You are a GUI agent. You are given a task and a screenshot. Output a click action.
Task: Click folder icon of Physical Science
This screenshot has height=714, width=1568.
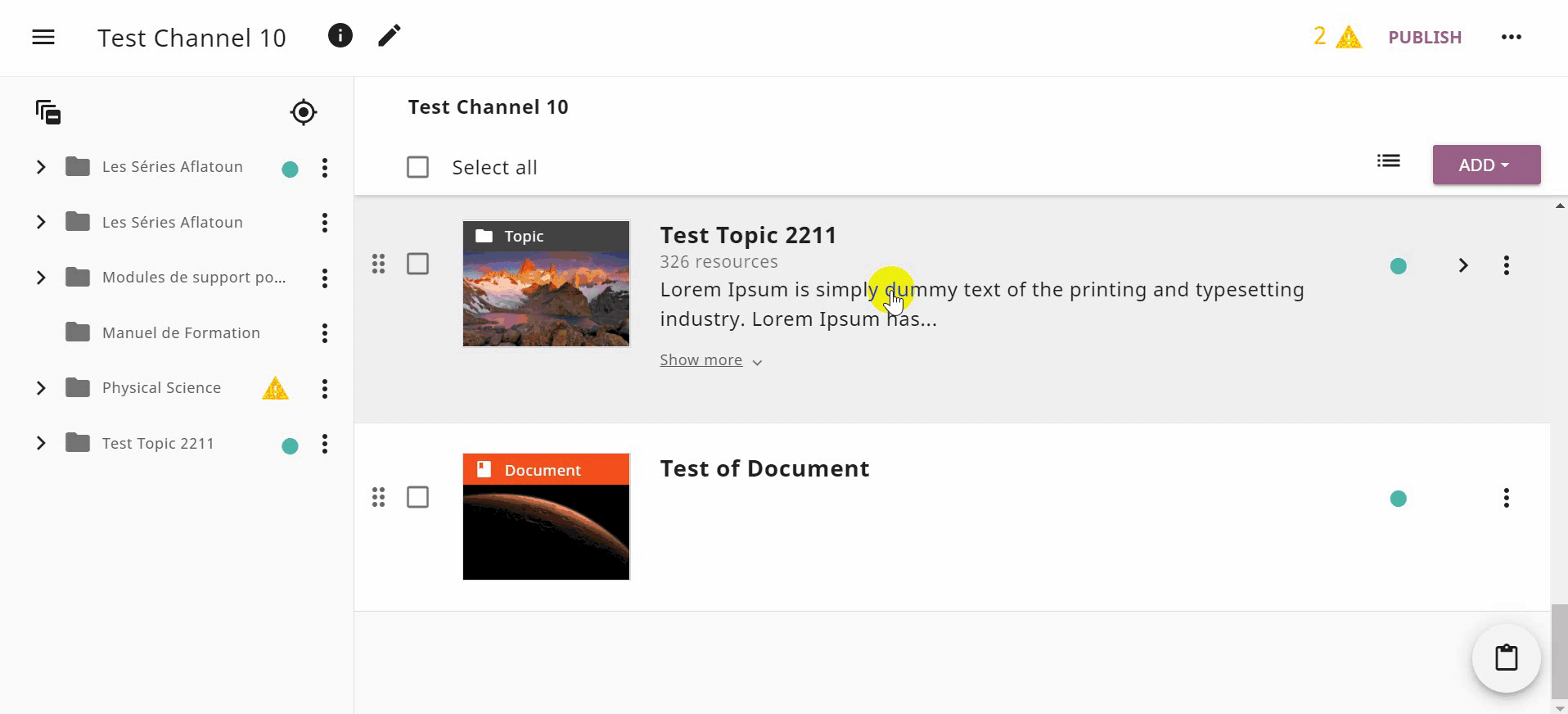point(78,387)
